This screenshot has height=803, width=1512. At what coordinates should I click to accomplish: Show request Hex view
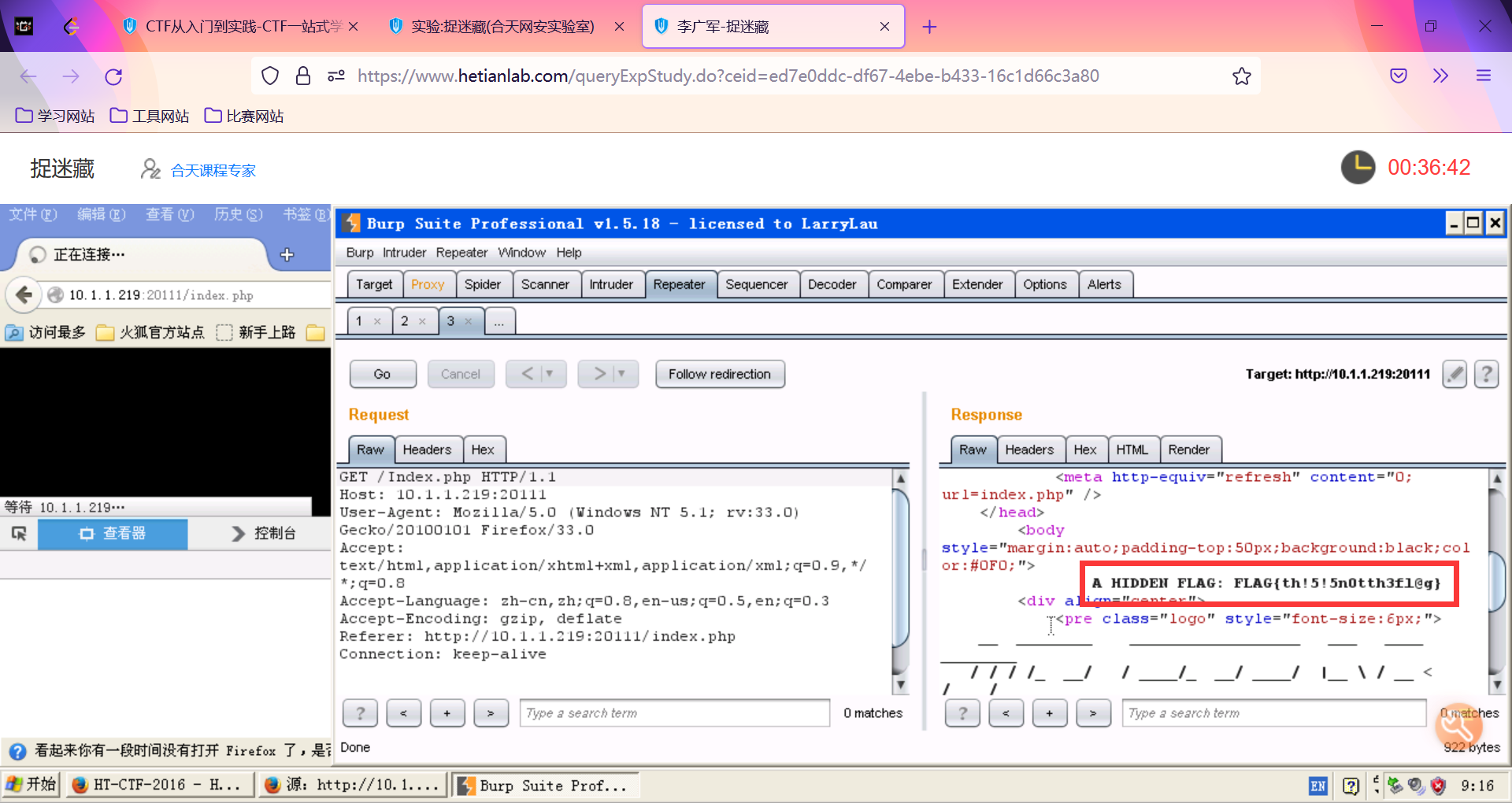[x=483, y=450]
